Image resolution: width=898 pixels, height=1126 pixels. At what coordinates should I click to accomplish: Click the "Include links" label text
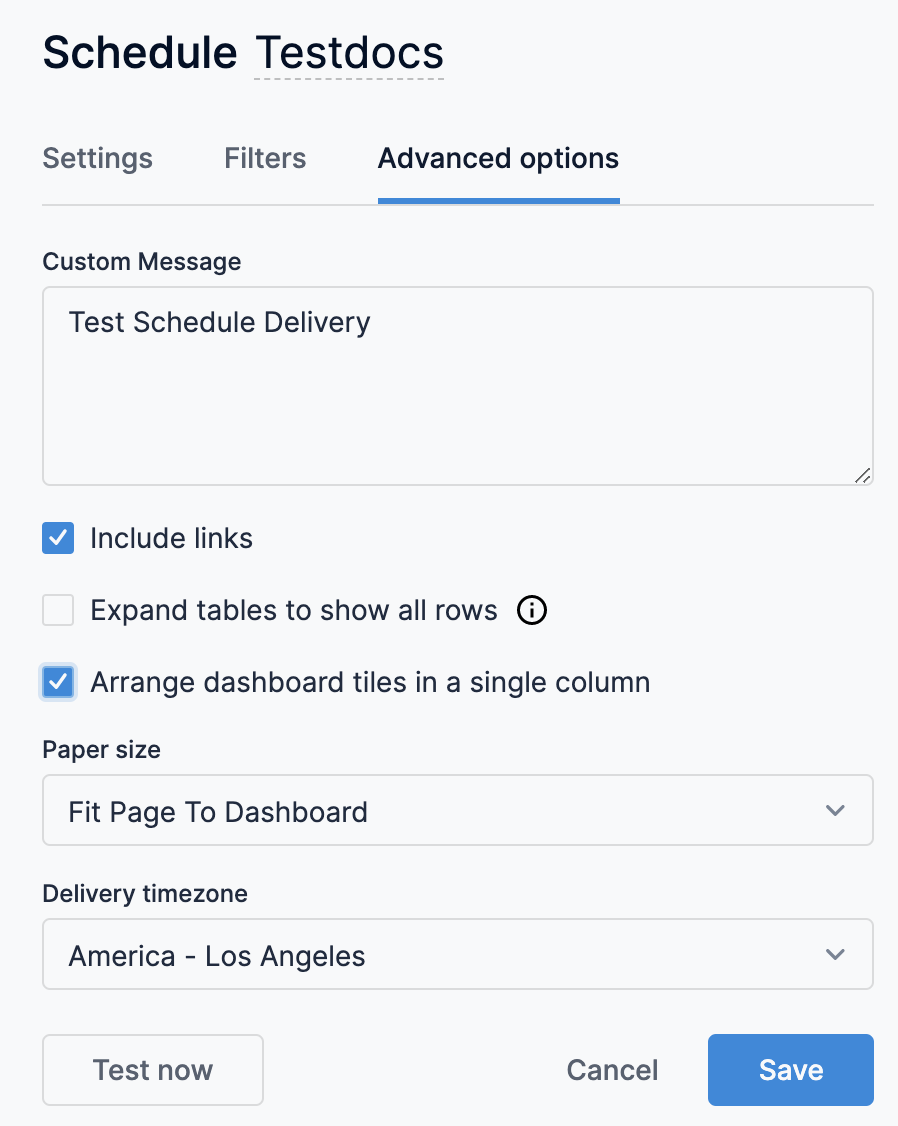pos(171,538)
